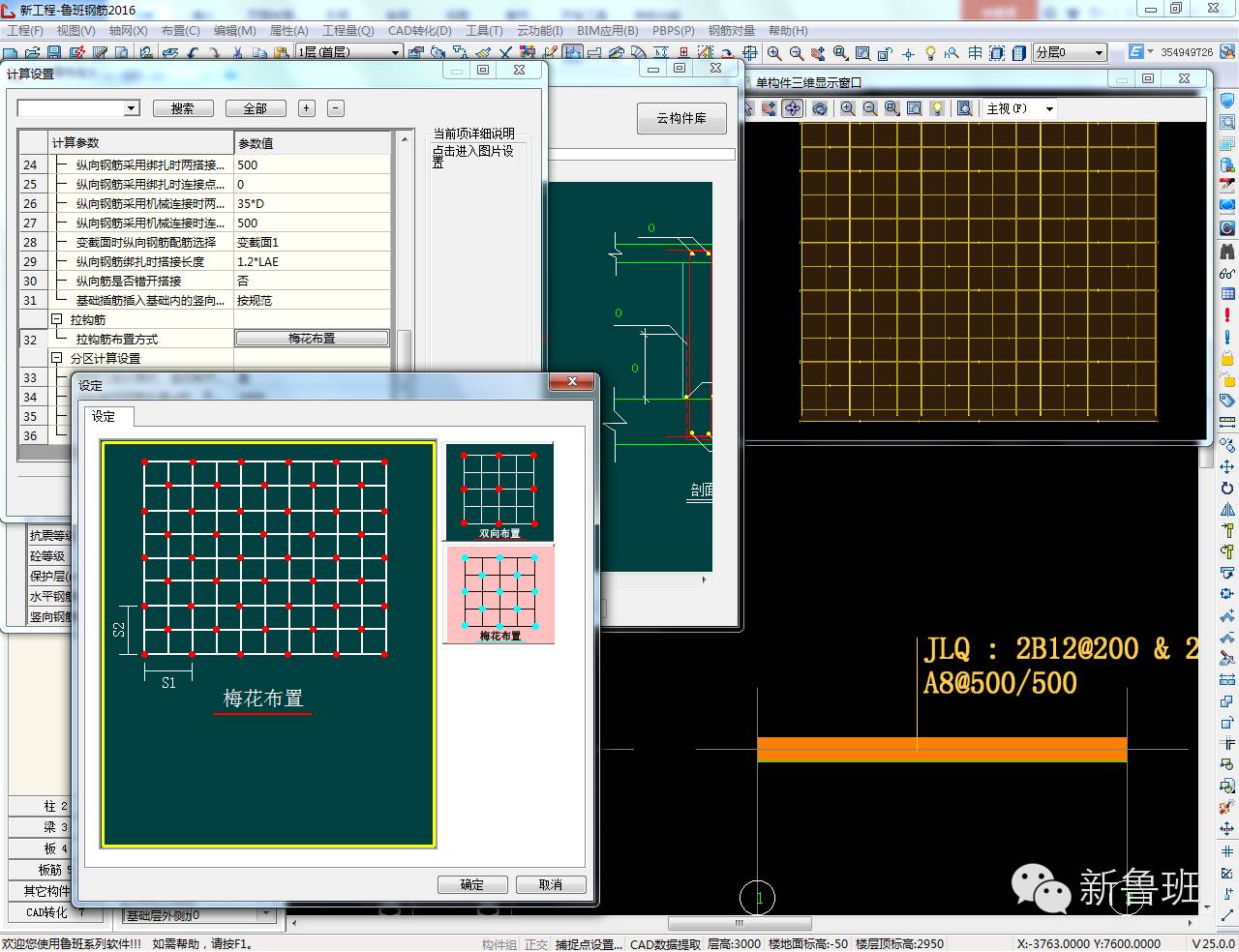
Task: Click the cut scissors icon
Action: (236, 53)
